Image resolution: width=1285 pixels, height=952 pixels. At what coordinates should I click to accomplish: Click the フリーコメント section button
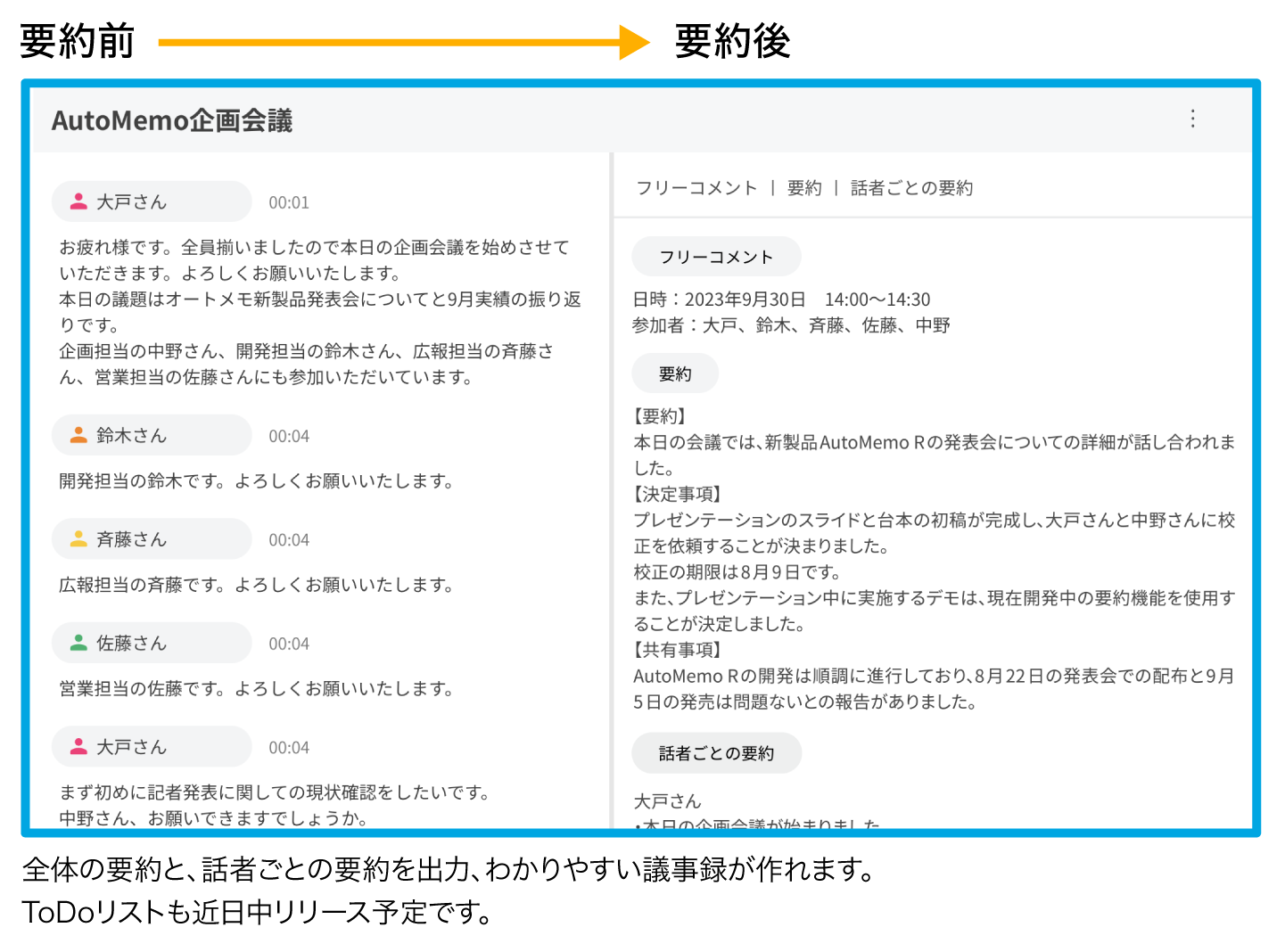click(x=716, y=256)
